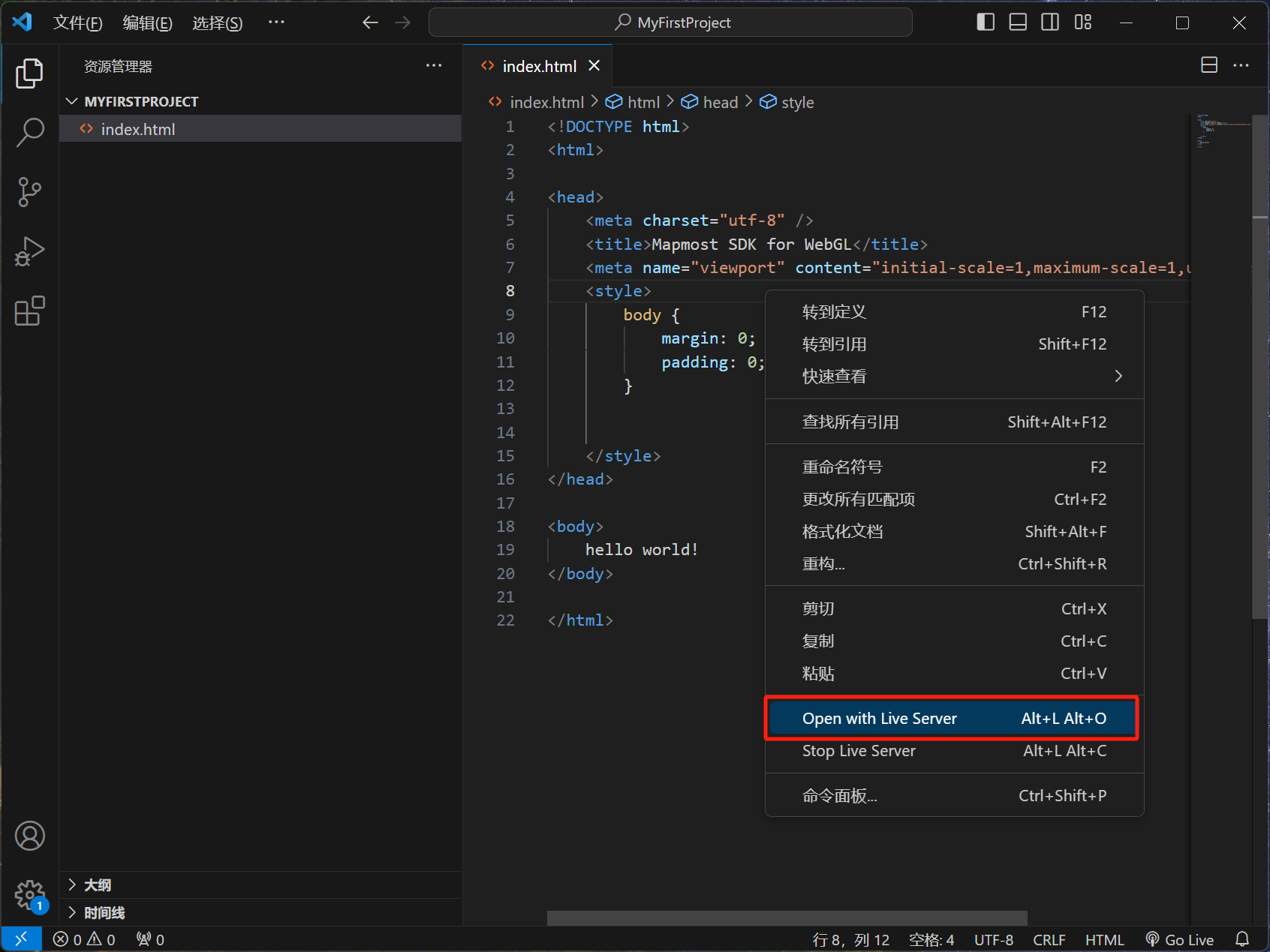The width and height of the screenshot is (1270, 952).
Task: Open the 文件(F) menu
Action: click(x=78, y=23)
